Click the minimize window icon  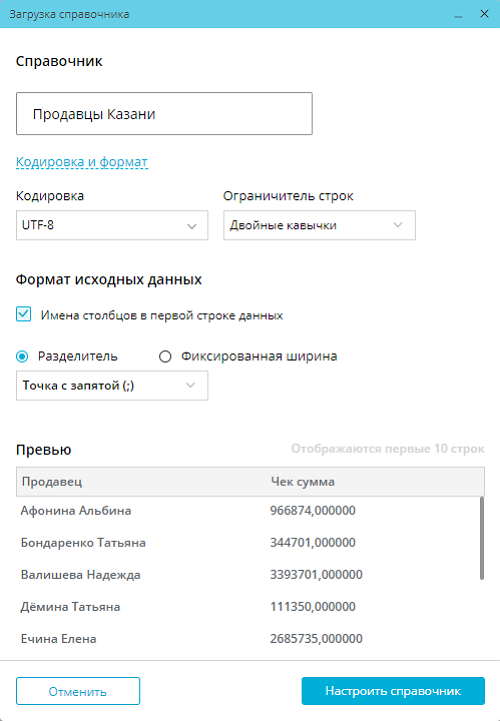click(x=458, y=14)
